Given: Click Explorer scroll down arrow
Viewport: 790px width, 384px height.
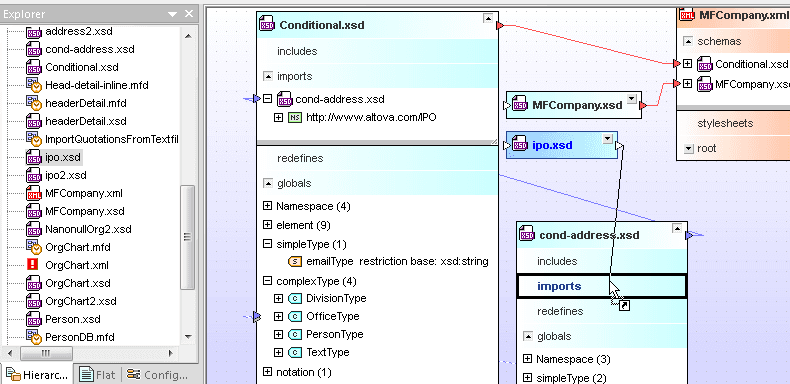Looking at the screenshot, I should 188,337.
